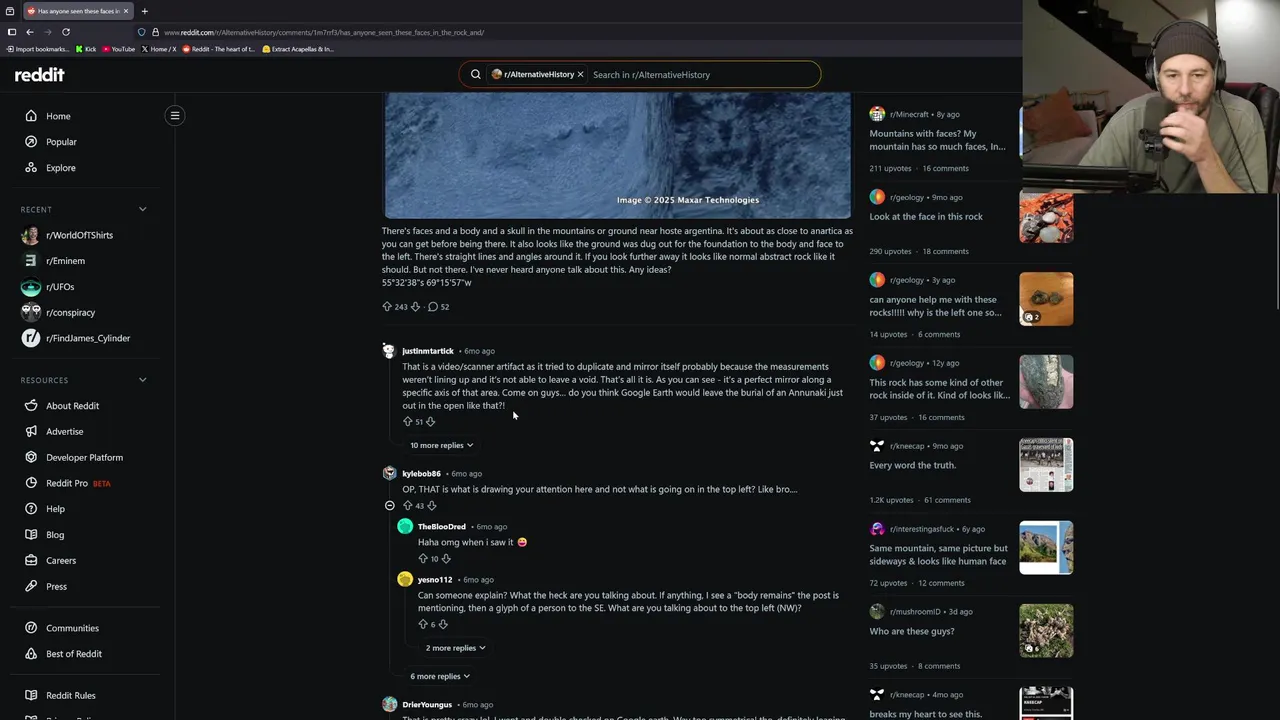Open TheBlooDred's profile
1280x720 pixels.
[441, 527]
